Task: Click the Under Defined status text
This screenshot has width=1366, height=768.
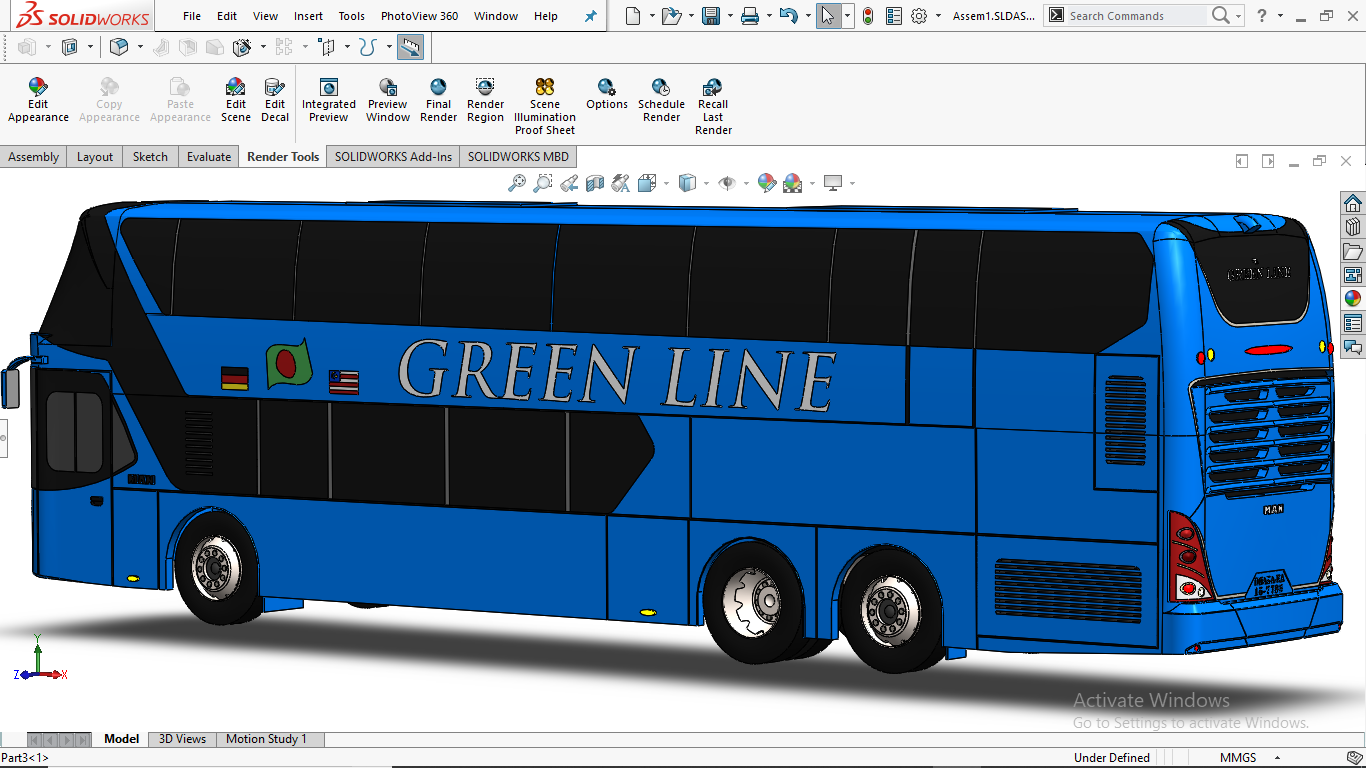Action: (x=1112, y=758)
